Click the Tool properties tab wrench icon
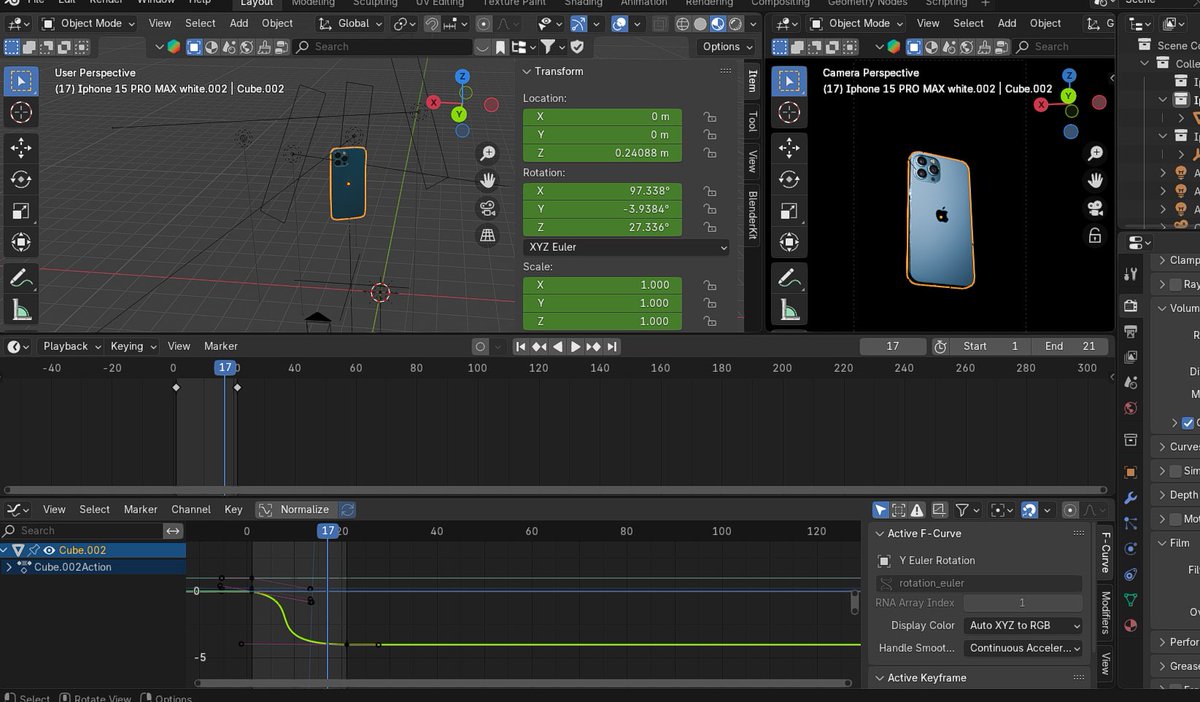This screenshot has height=702, width=1200. point(1131,274)
